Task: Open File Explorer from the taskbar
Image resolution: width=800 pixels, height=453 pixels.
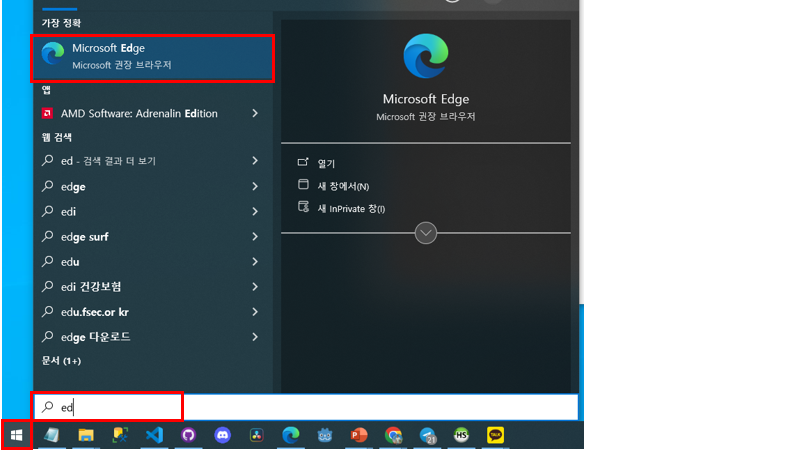Action: 86,435
